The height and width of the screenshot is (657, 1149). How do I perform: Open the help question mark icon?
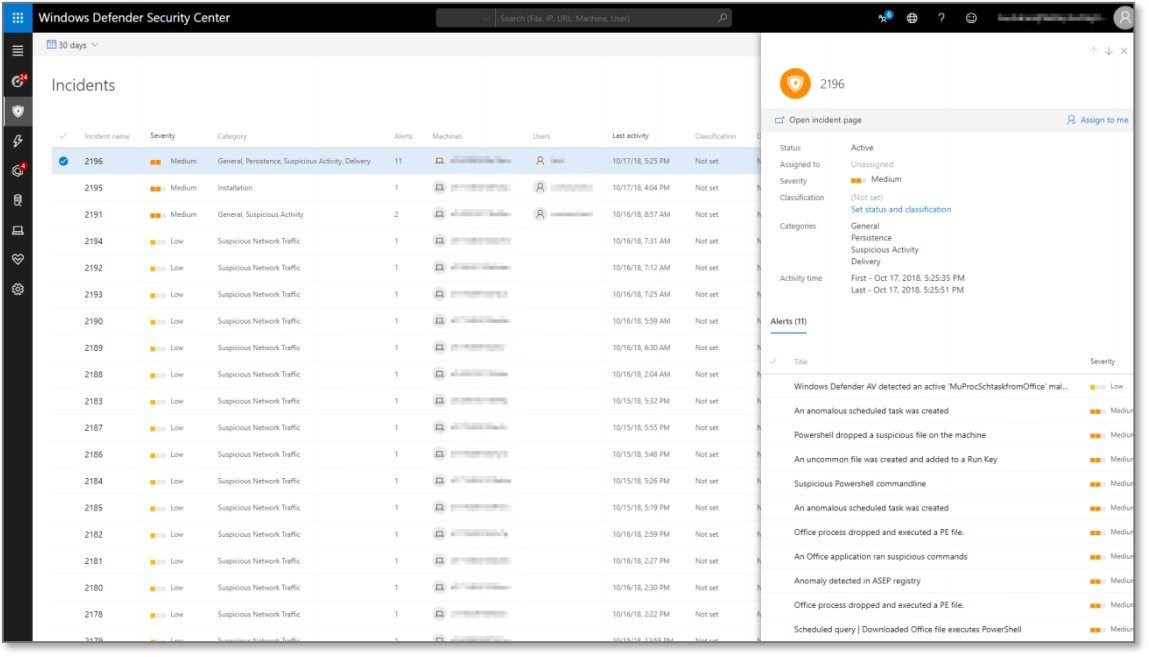pyautogui.click(x=941, y=18)
